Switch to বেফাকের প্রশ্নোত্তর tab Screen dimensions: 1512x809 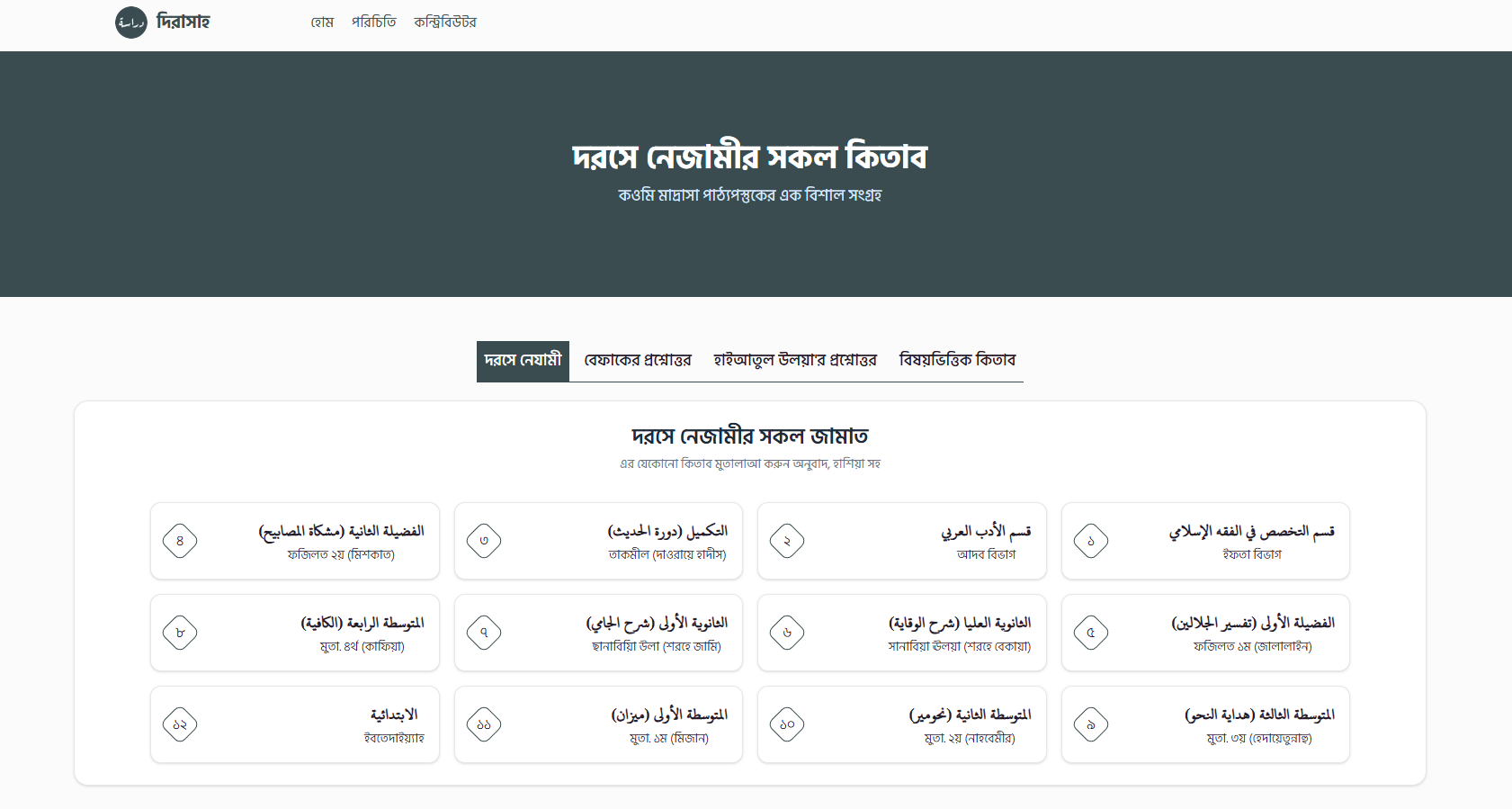(x=638, y=360)
